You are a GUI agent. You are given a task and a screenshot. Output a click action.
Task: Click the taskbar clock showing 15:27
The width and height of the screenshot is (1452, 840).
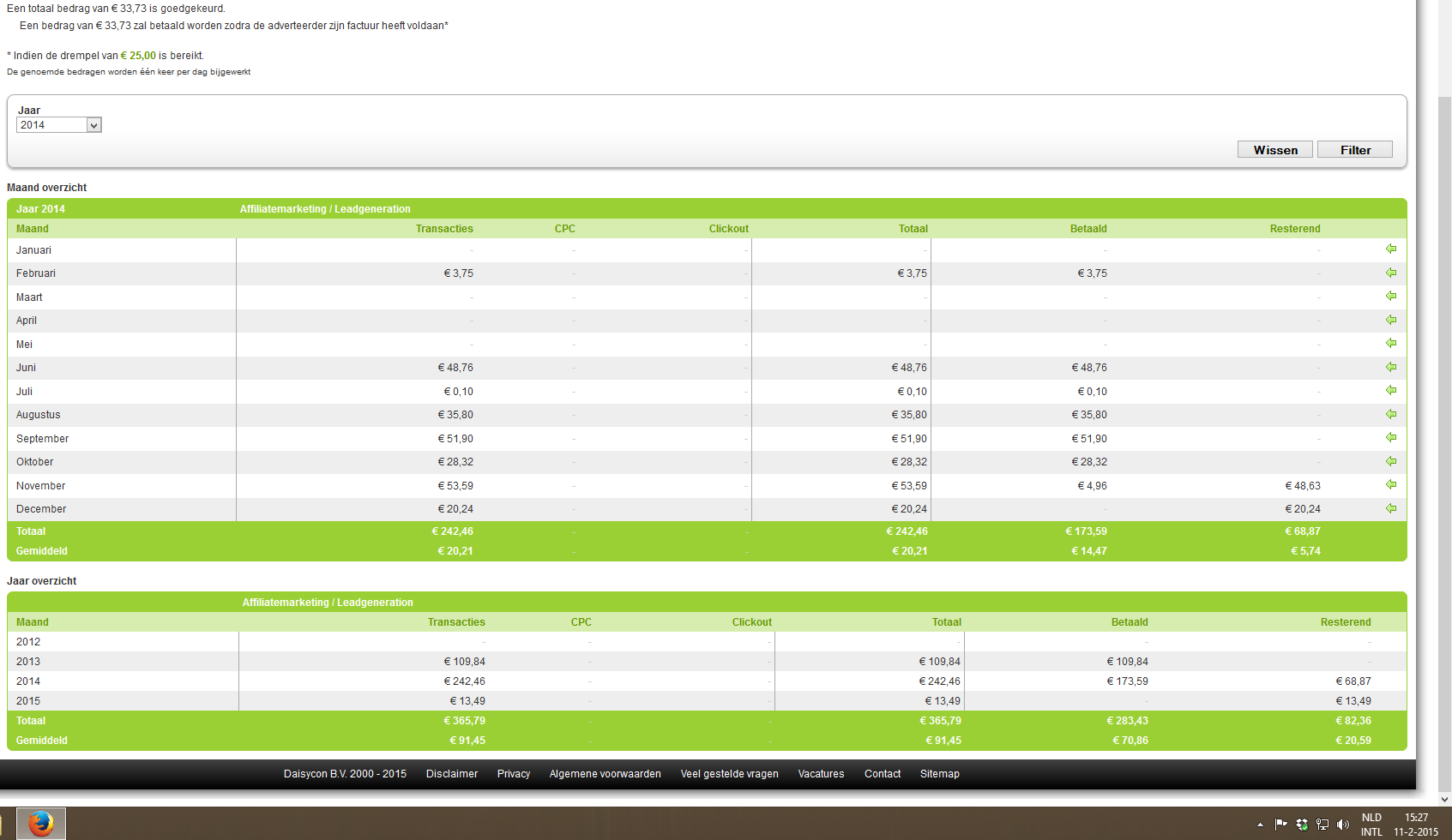click(x=1416, y=825)
